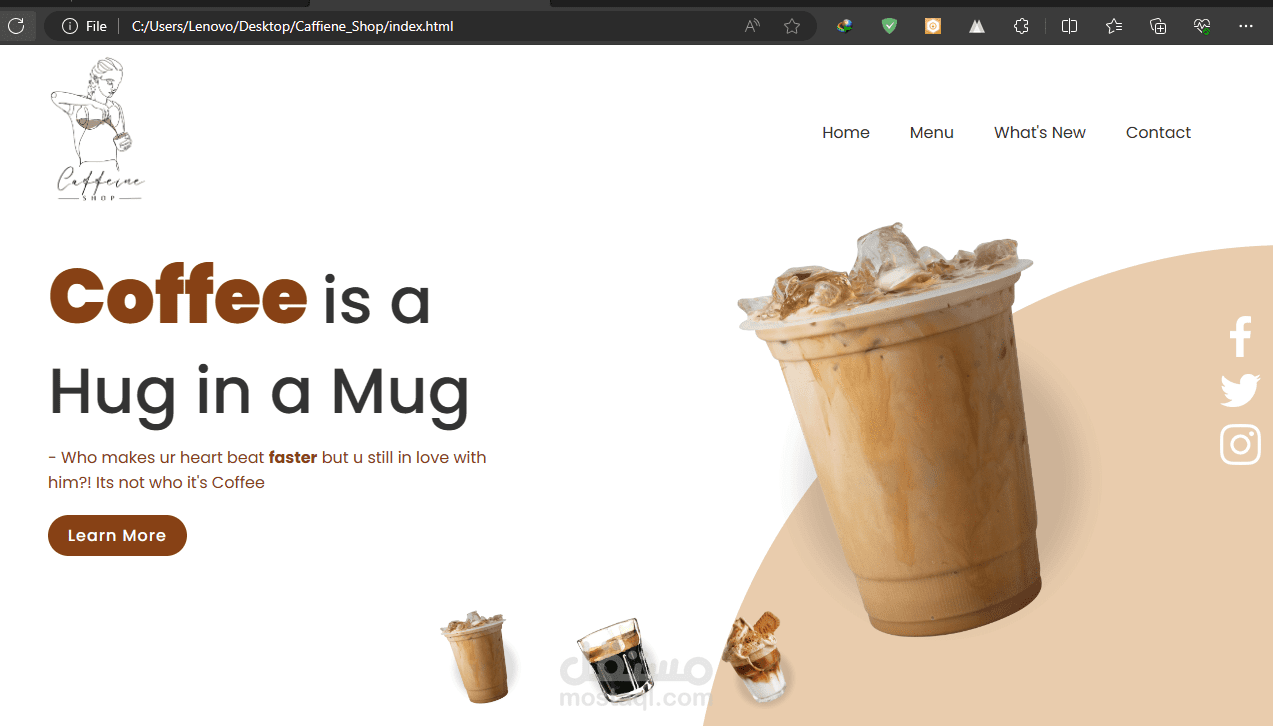
Task: Open the Extensions puzzle-piece menu
Action: 1021,26
